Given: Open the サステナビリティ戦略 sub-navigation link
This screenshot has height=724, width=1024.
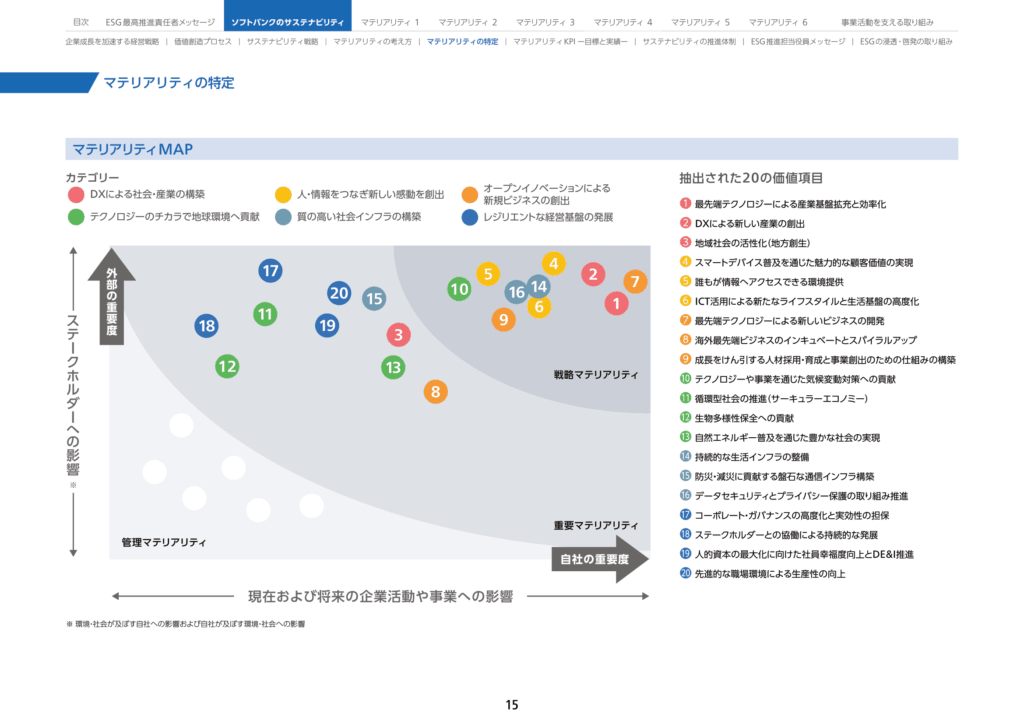Looking at the screenshot, I should 282,42.
